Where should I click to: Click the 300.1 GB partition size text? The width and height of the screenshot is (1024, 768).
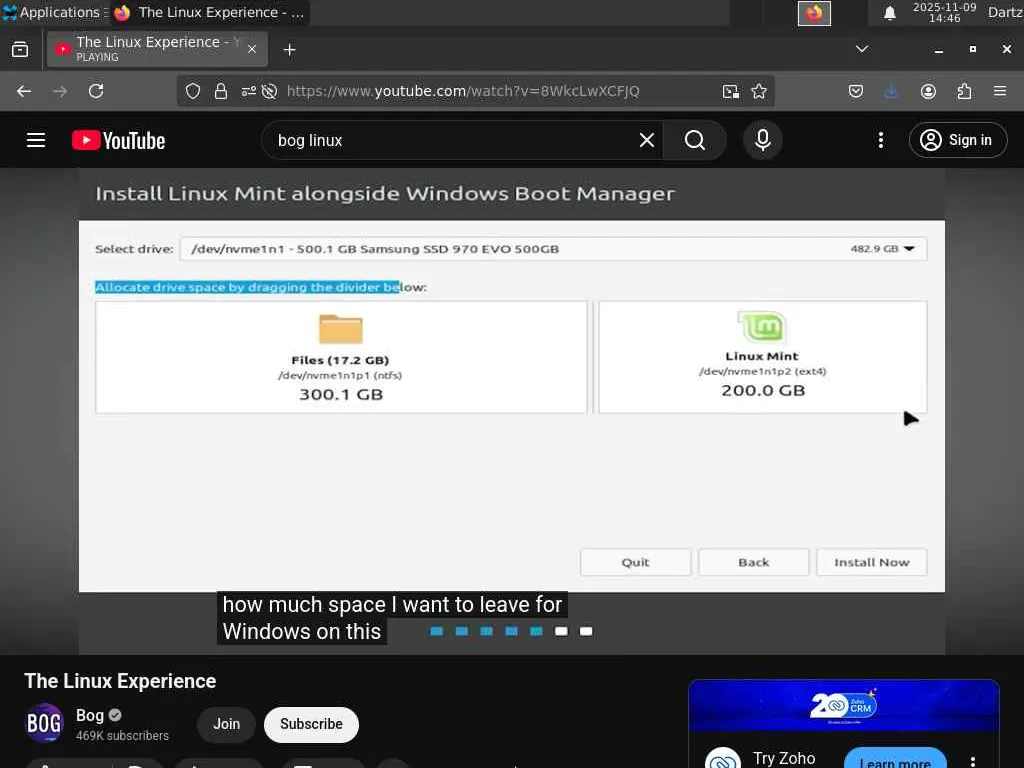coord(341,394)
